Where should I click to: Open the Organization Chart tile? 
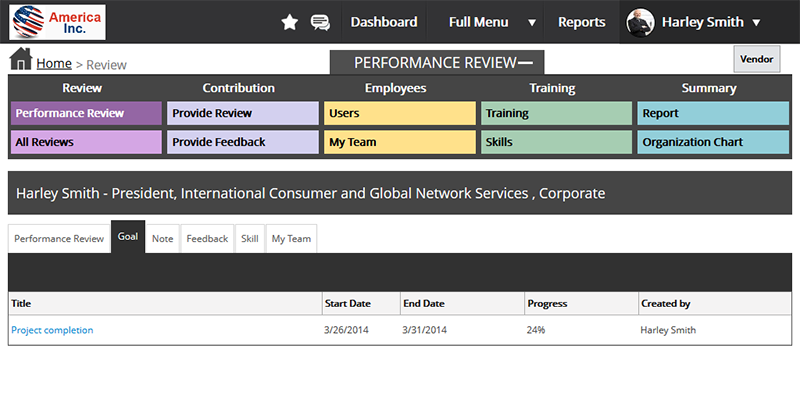tap(713, 142)
